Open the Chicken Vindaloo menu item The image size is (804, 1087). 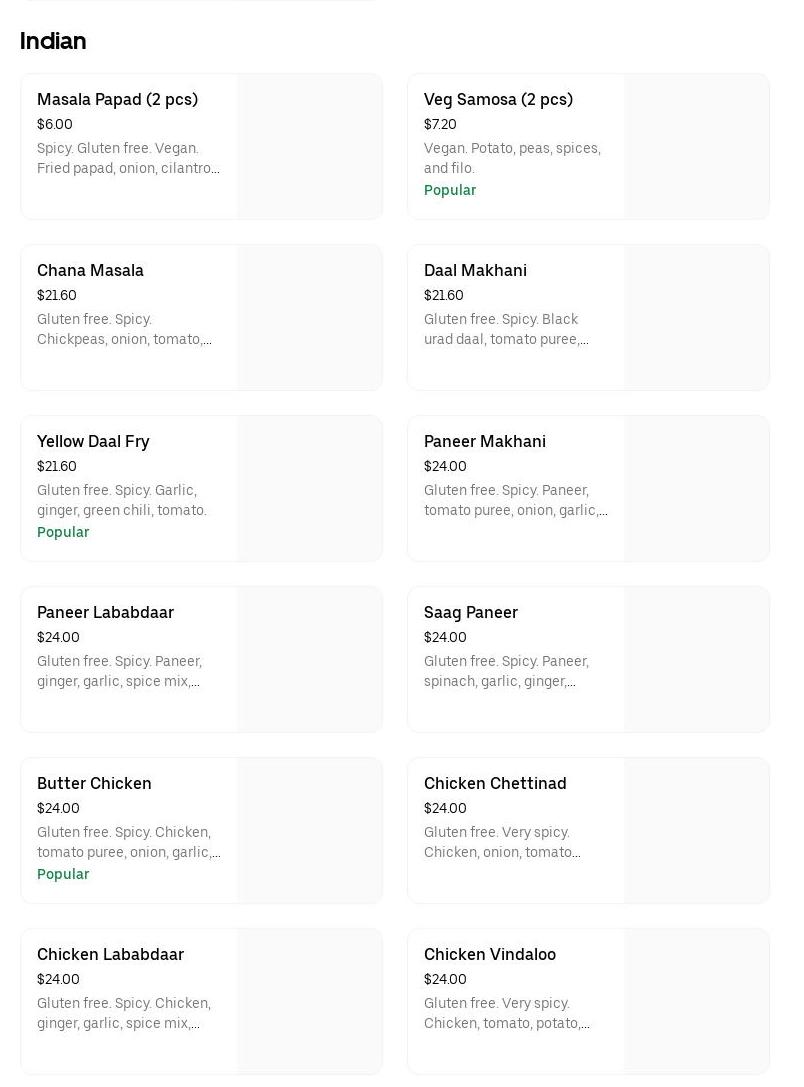(490, 955)
